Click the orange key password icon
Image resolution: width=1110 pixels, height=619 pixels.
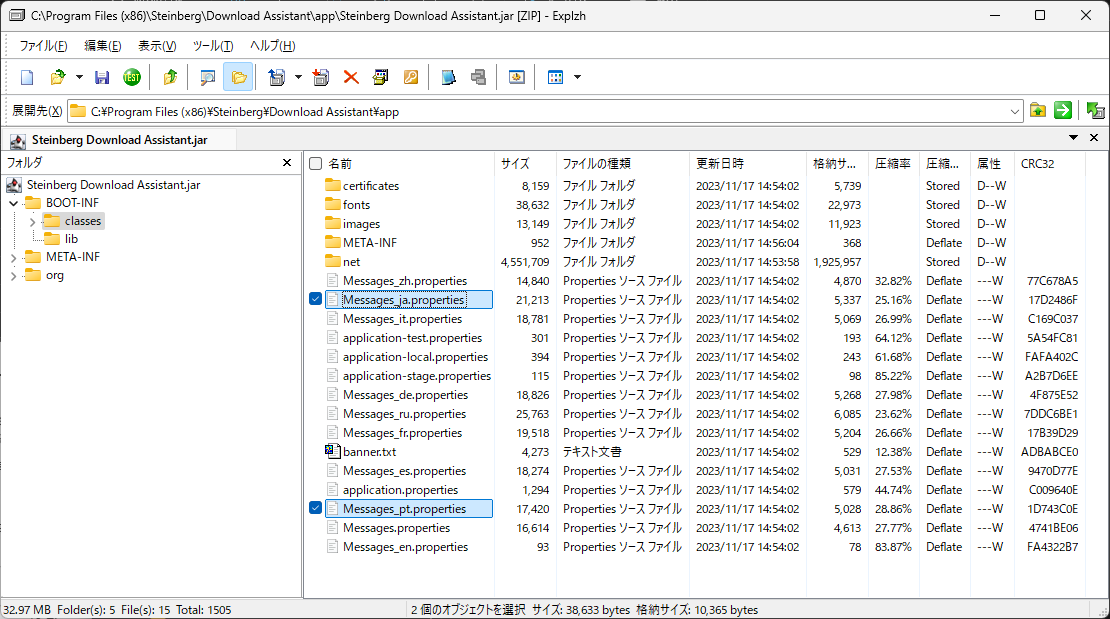(x=411, y=77)
